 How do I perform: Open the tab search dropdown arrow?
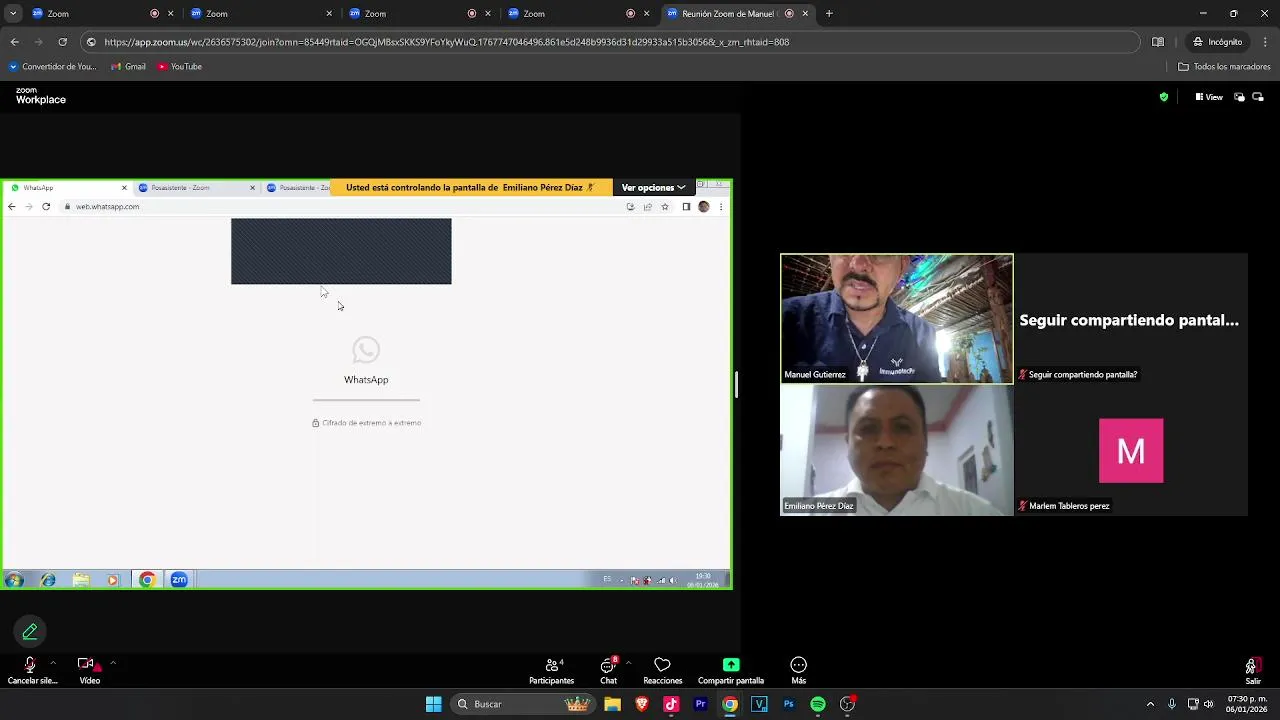12,14
